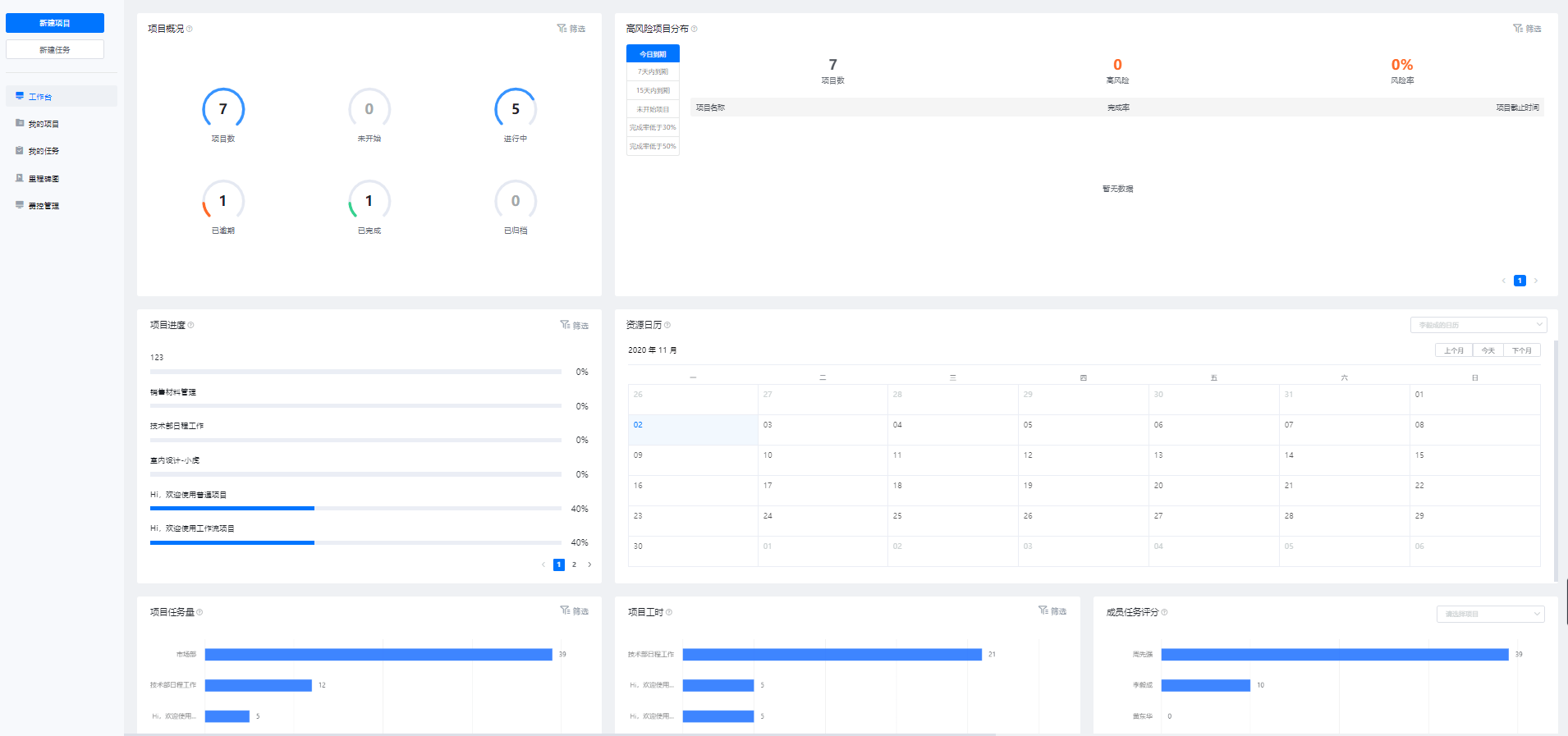Click the 已完成 gauge showing 1

[x=369, y=201]
